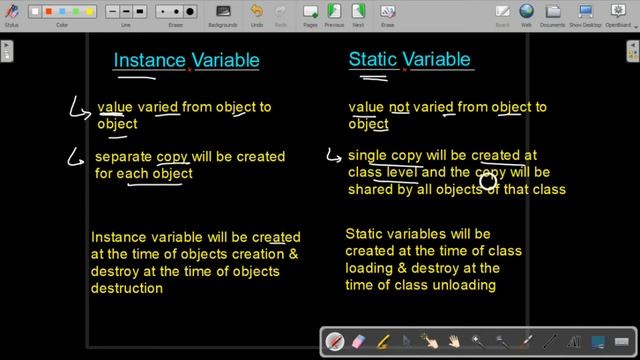Click text 'shared by all objects of that class'
The image size is (640, 360).
457,189
